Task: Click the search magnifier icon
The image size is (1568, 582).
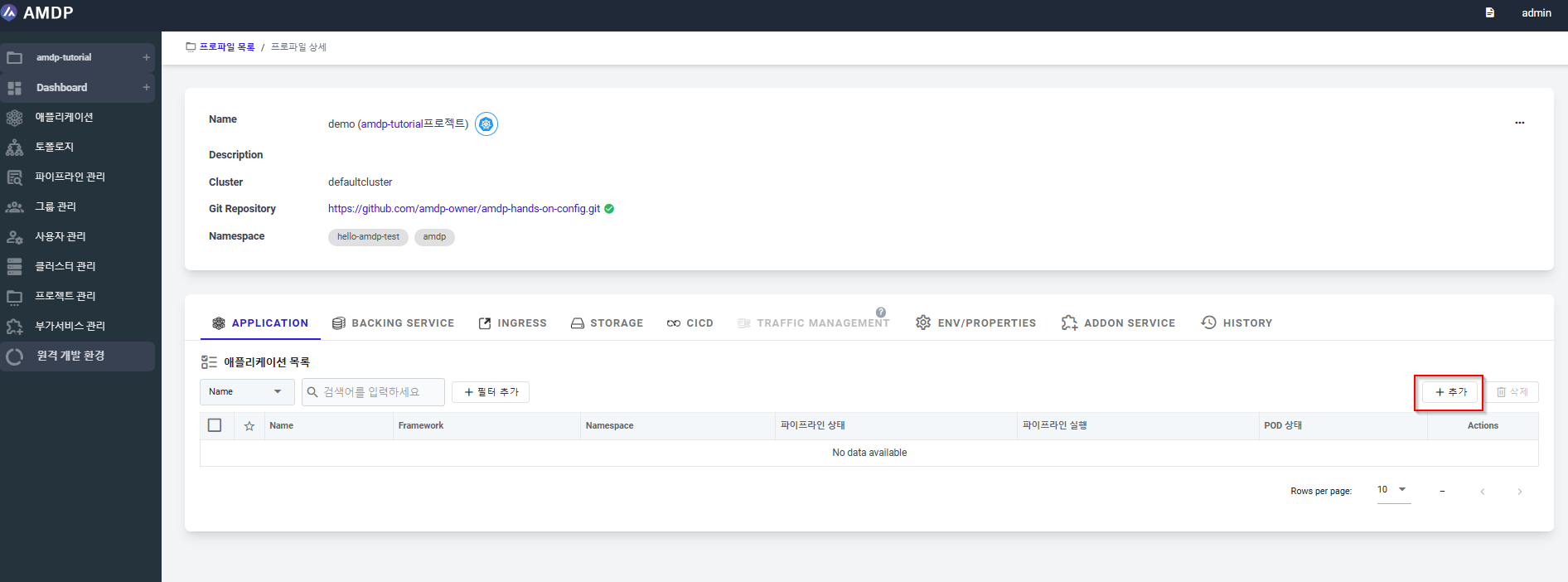Action: [312, 392]
